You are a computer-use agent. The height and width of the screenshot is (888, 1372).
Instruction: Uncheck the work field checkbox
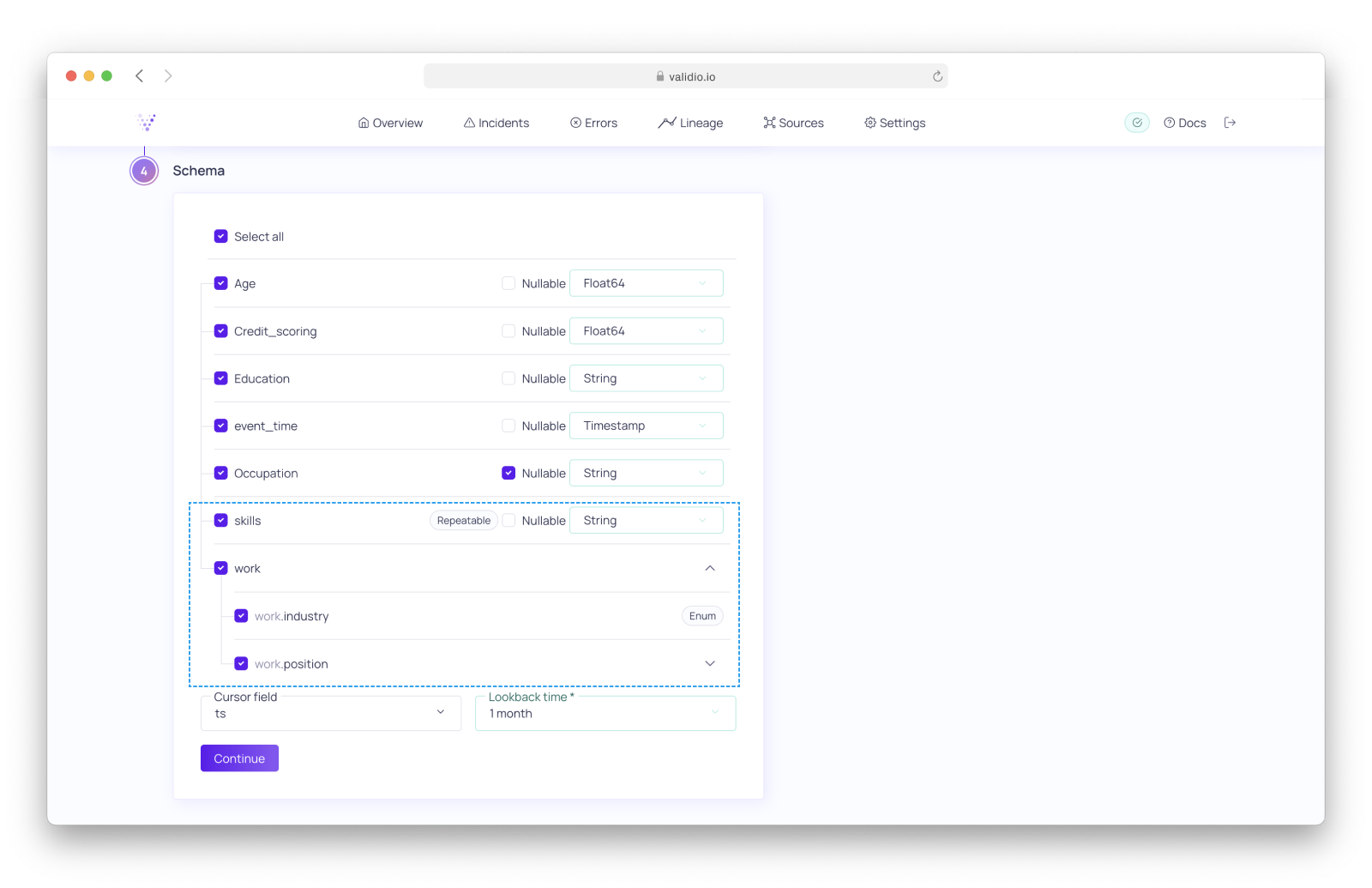click(221, 568)
